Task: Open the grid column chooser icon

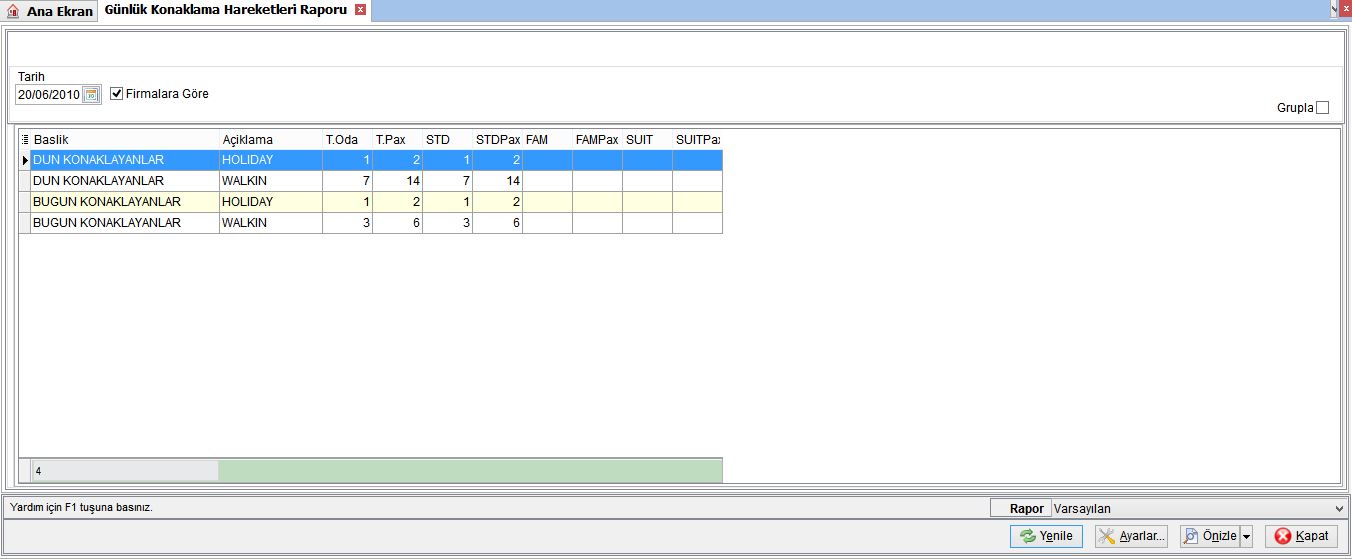Action: (25, 140)
